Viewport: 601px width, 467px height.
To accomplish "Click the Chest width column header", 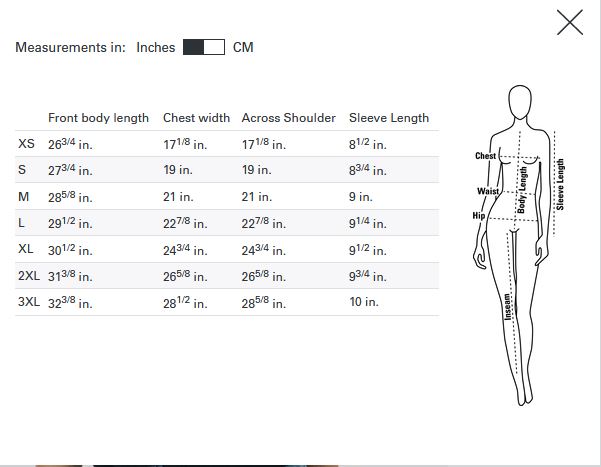I will (196, 118).
